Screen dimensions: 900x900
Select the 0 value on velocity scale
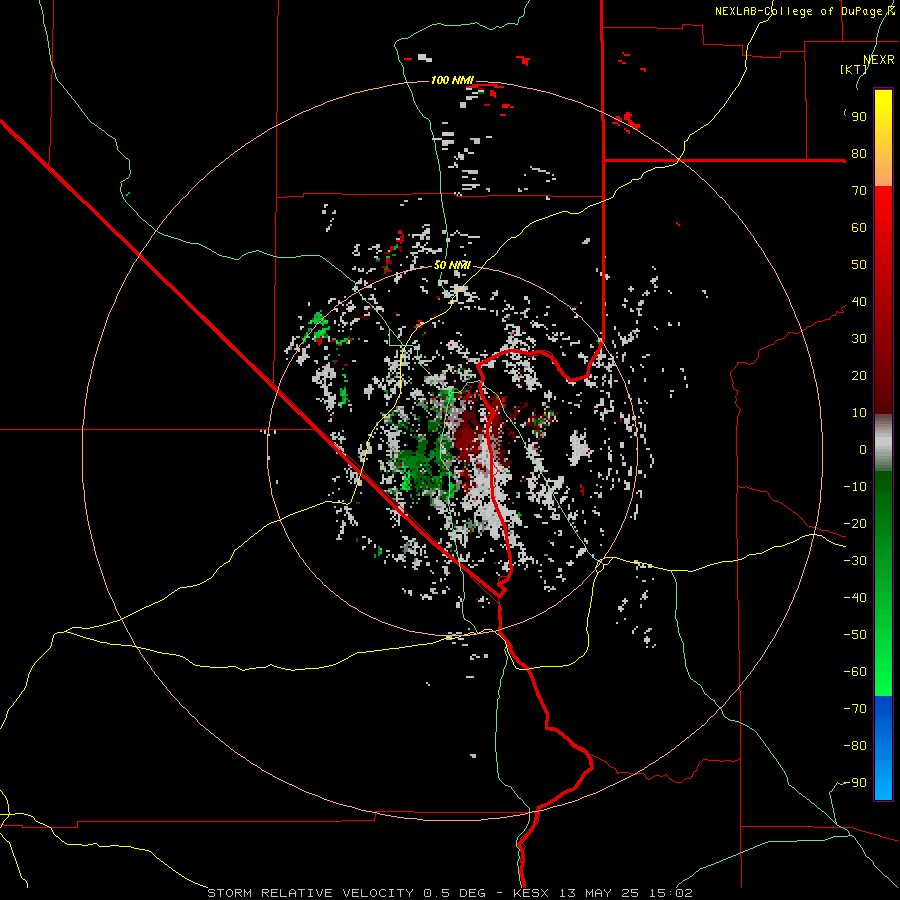point(863,450)
